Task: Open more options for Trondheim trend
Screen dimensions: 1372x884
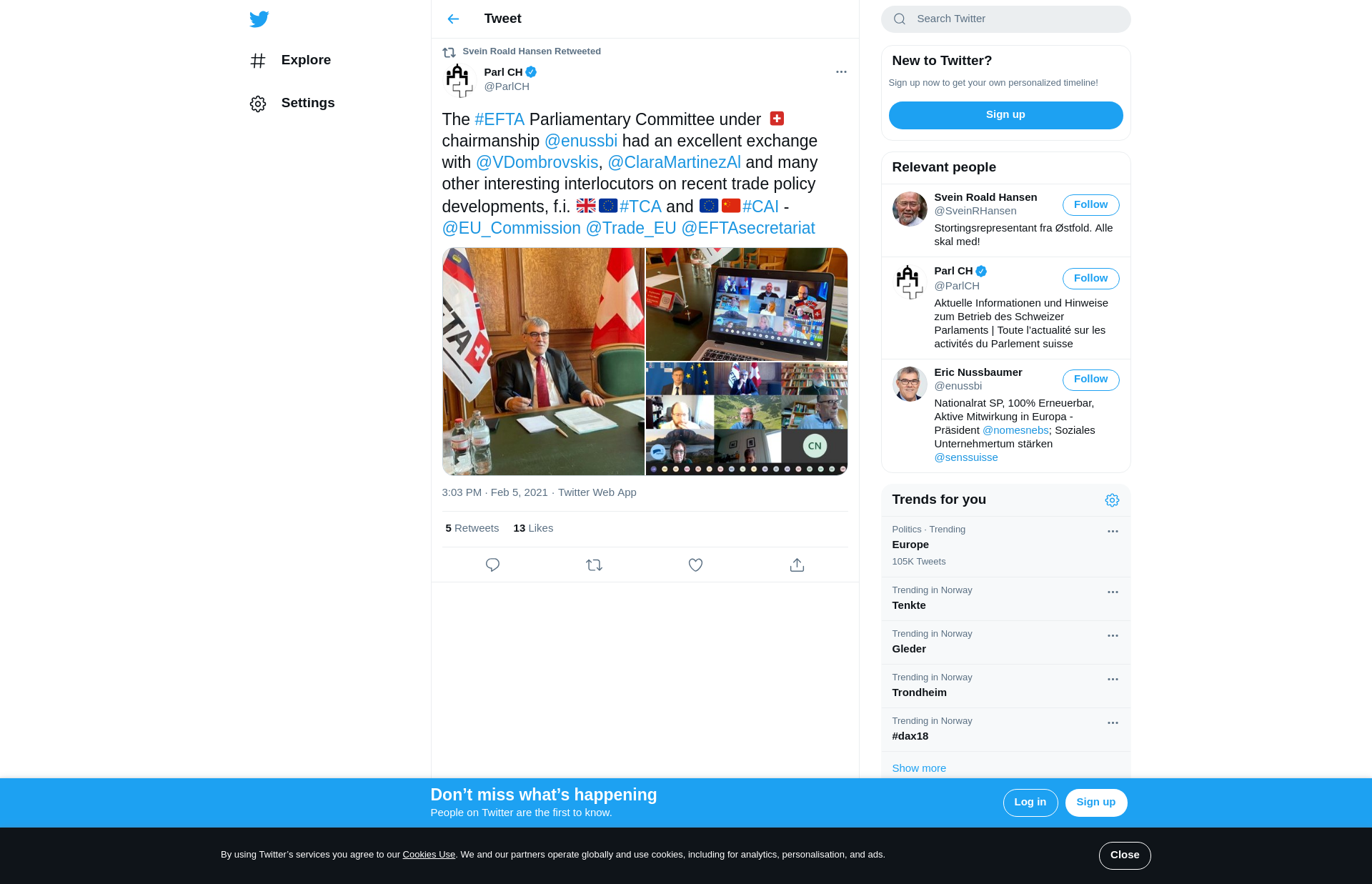Action: point(1113,680)
